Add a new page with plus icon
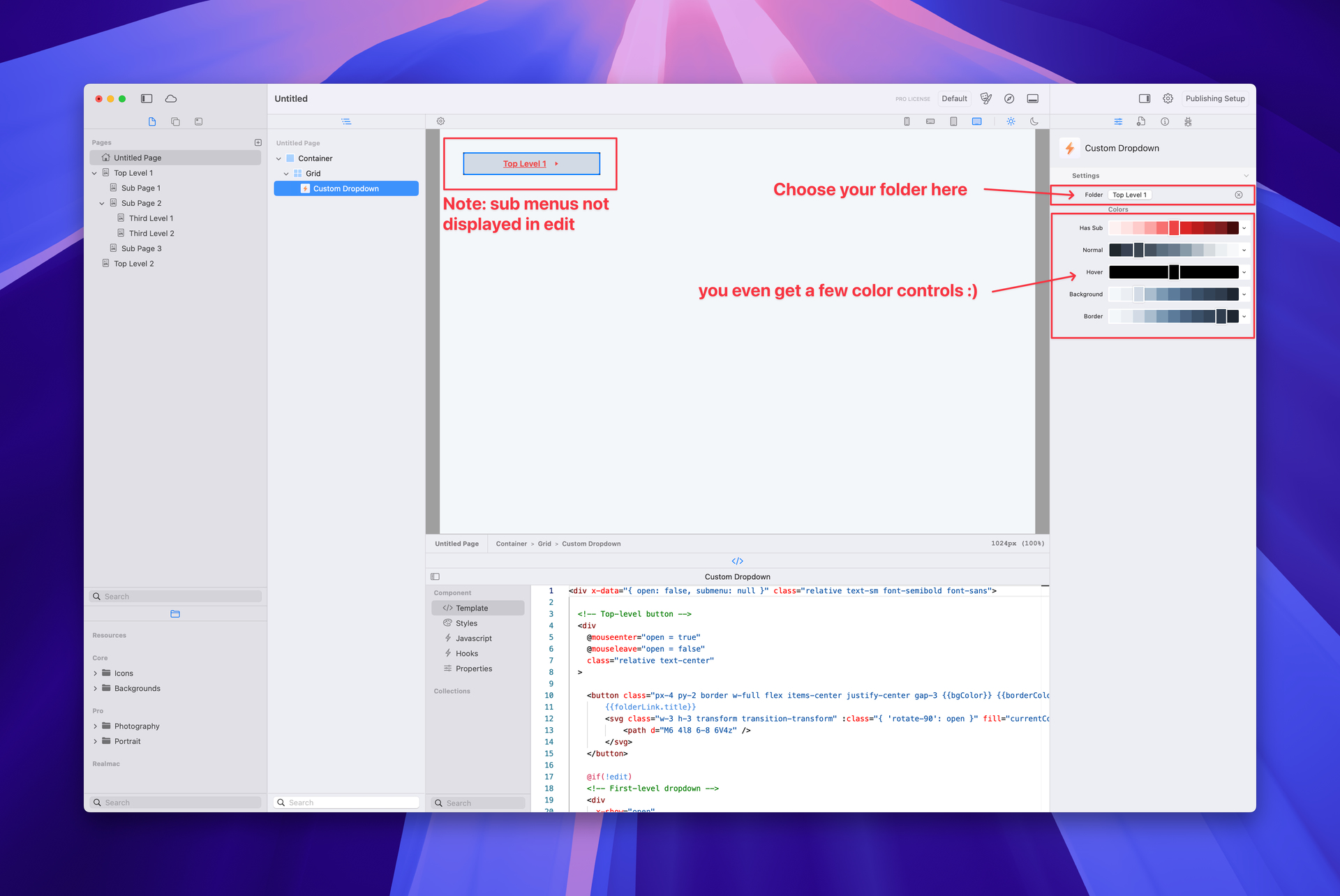The width and height of the screenshot is (1340, 896). tap(258, 142)
